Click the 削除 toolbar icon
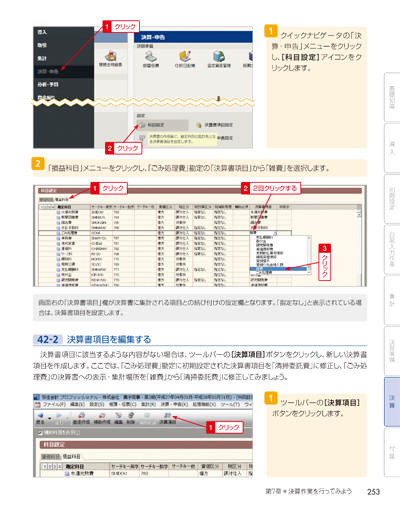Image resolution: width=400 pixels, height=510 pixels. tap(131, 415)
